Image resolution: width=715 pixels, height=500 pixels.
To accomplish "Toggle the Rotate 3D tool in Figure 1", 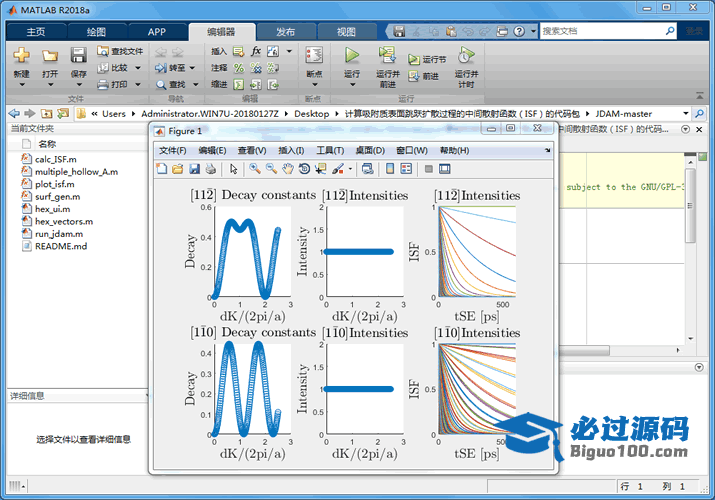I will point(304,169).
